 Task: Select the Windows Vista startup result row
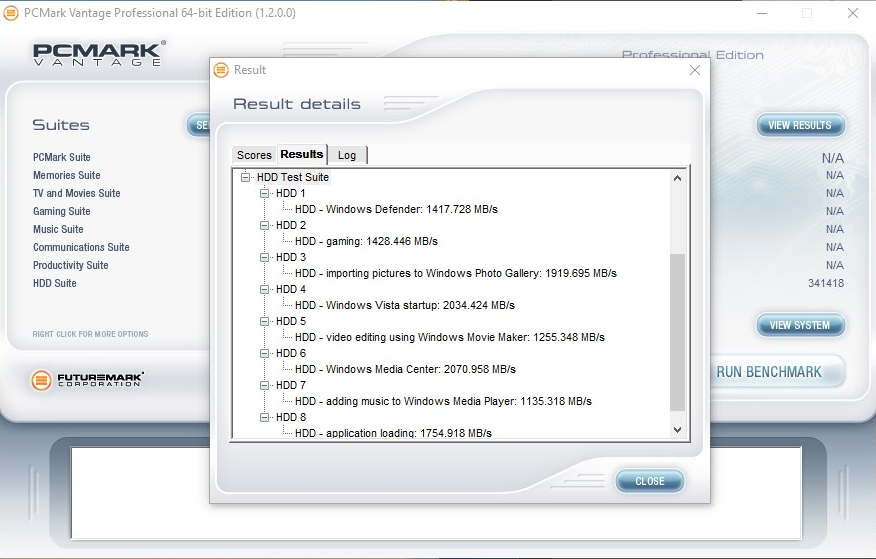coord(405,305)
